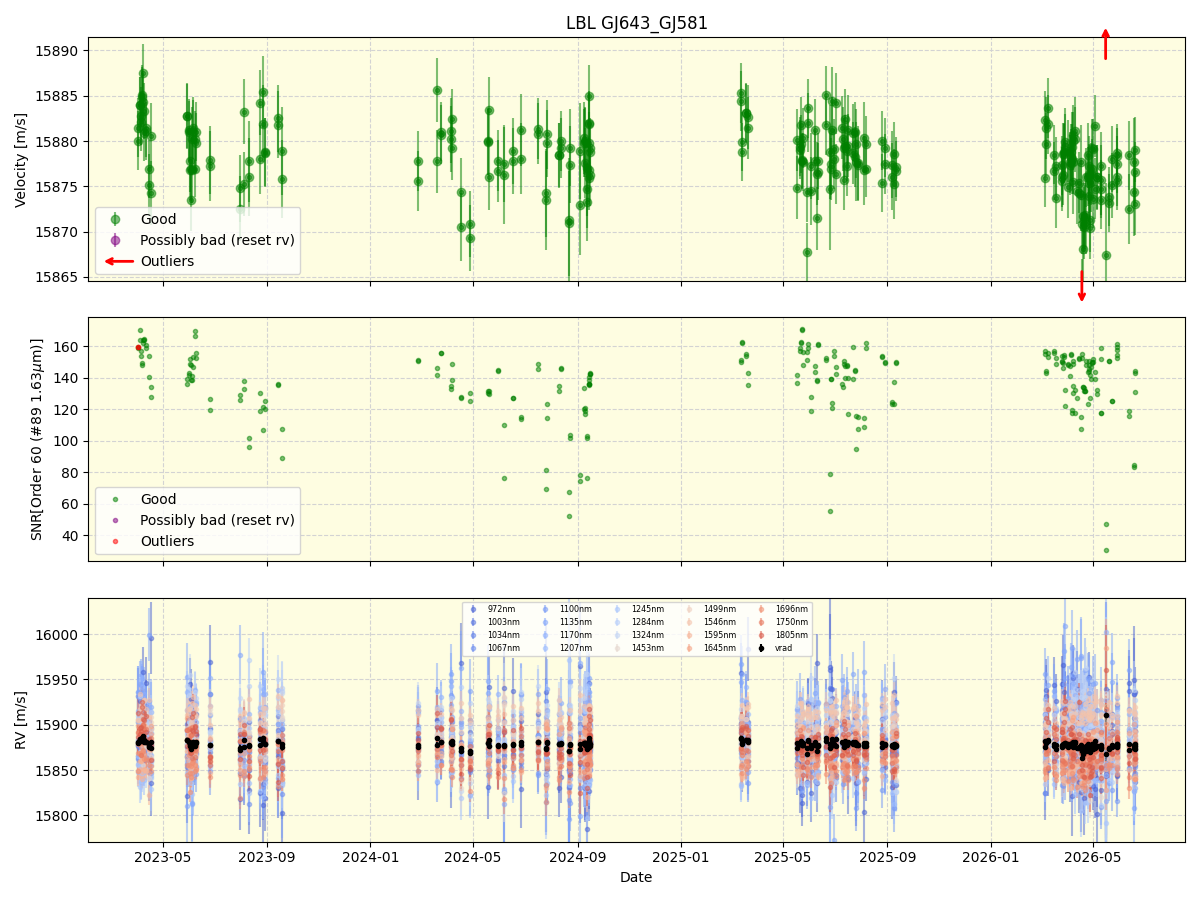The height and width of the screenshot is (900, 1200).
Task: Click the 1003nm legend entry
Action: (495, 622)
